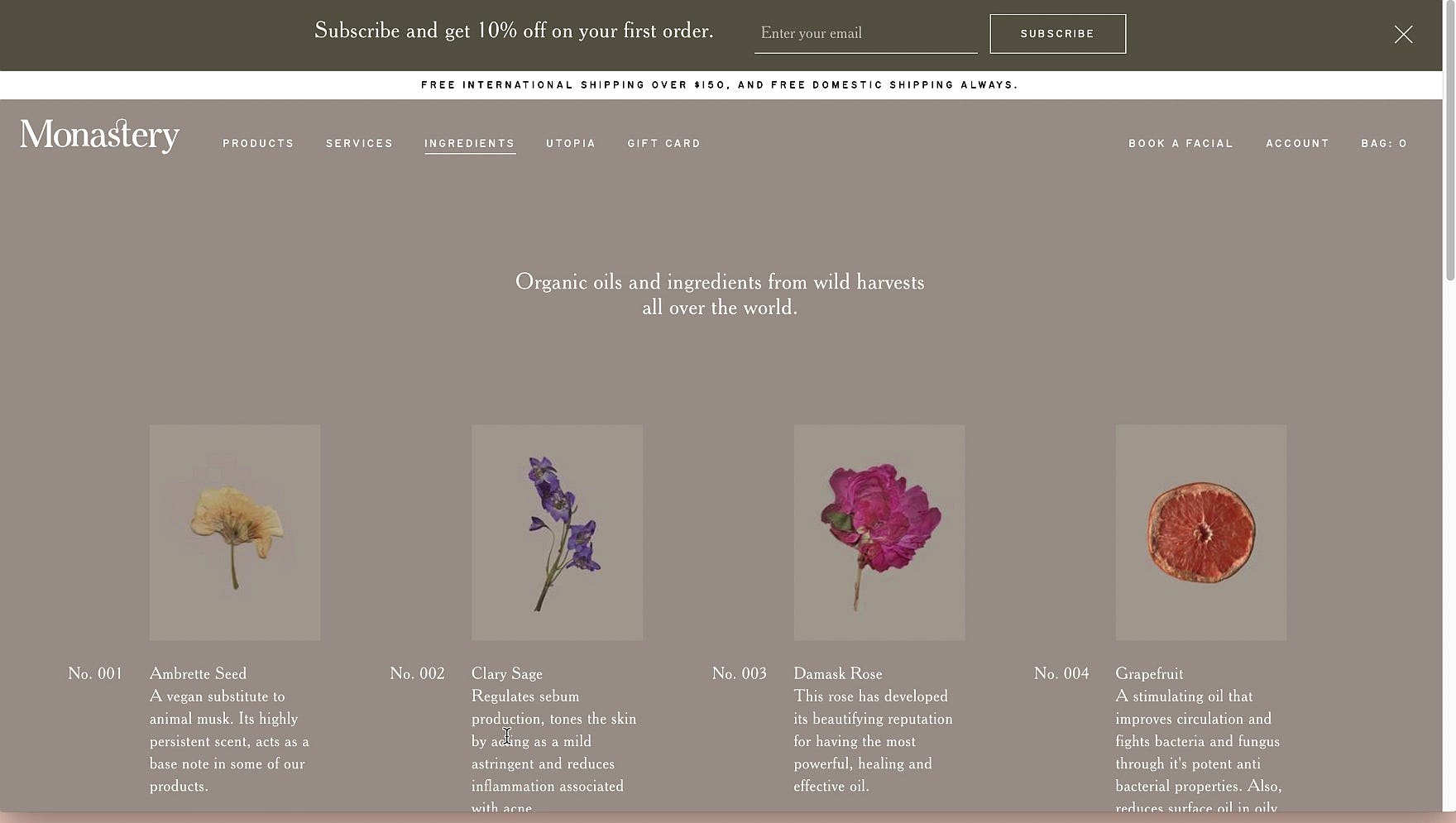Viewport: 1456px width, 823px height.
Task: Click the Damask Rose title
Action: point(837,674)
